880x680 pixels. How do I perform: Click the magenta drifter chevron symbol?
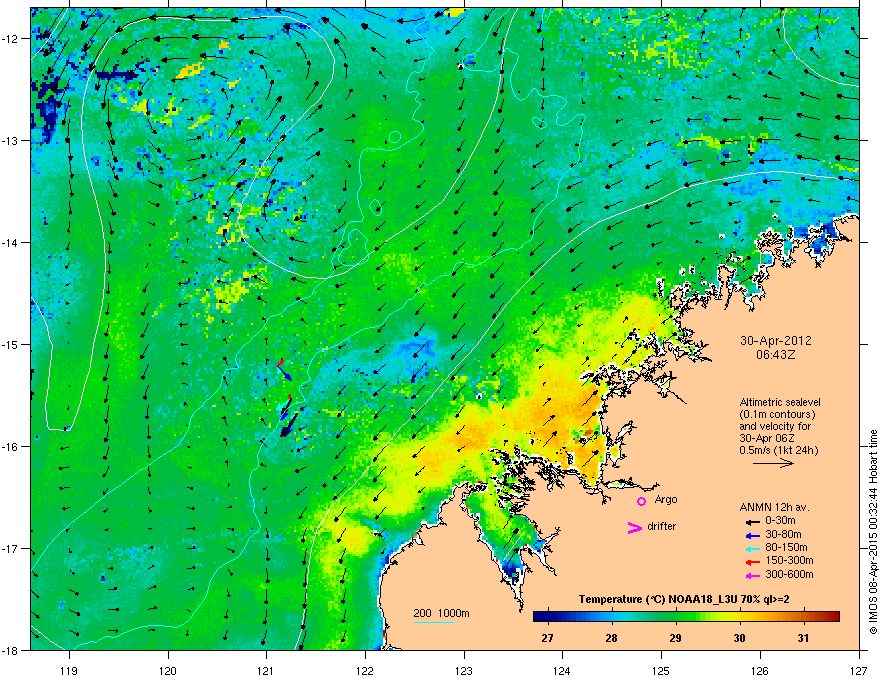[x=635, y=527]
